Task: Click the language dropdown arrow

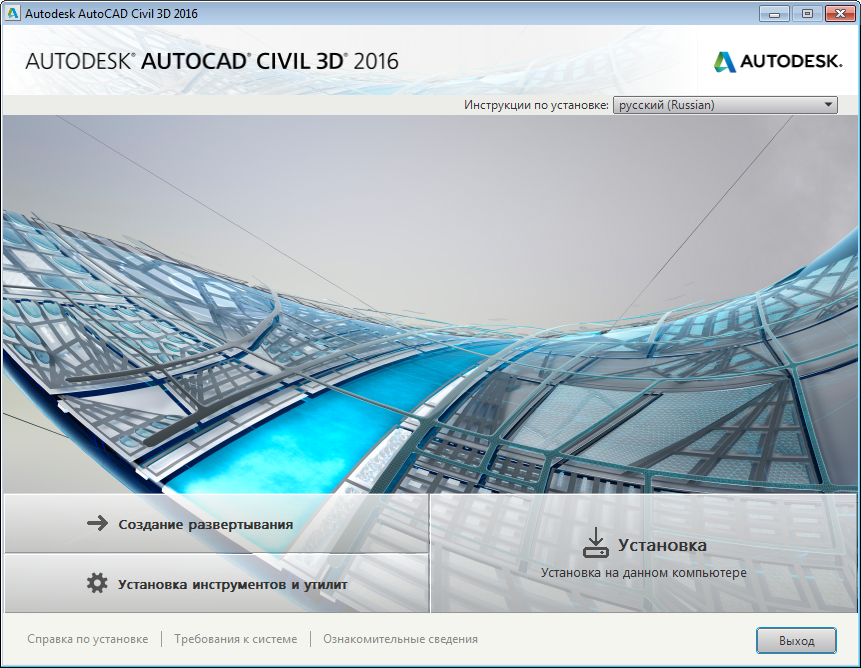Action: pyautogui.click(x=828, y=105)
